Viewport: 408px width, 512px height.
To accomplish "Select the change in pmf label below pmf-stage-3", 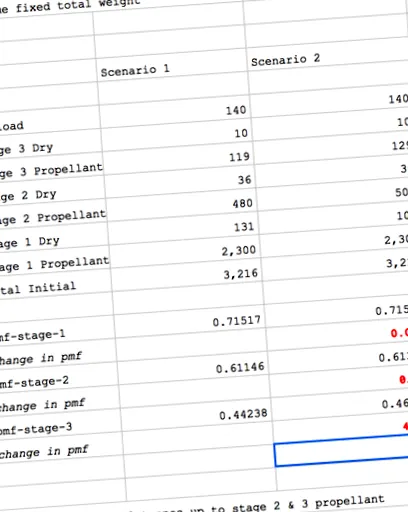I will (44, 452).
